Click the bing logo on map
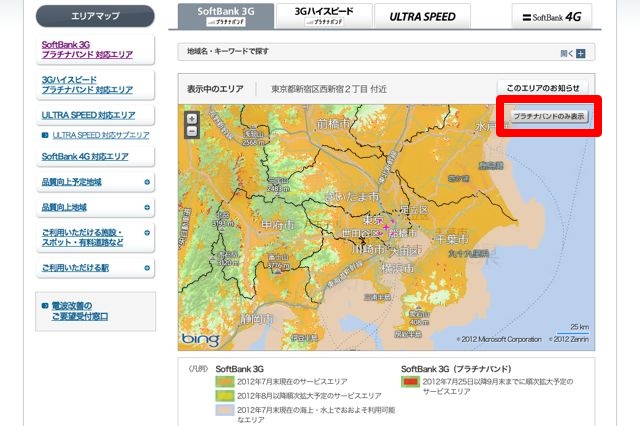This screenshot has height=426, width=640. coord(200,339)
